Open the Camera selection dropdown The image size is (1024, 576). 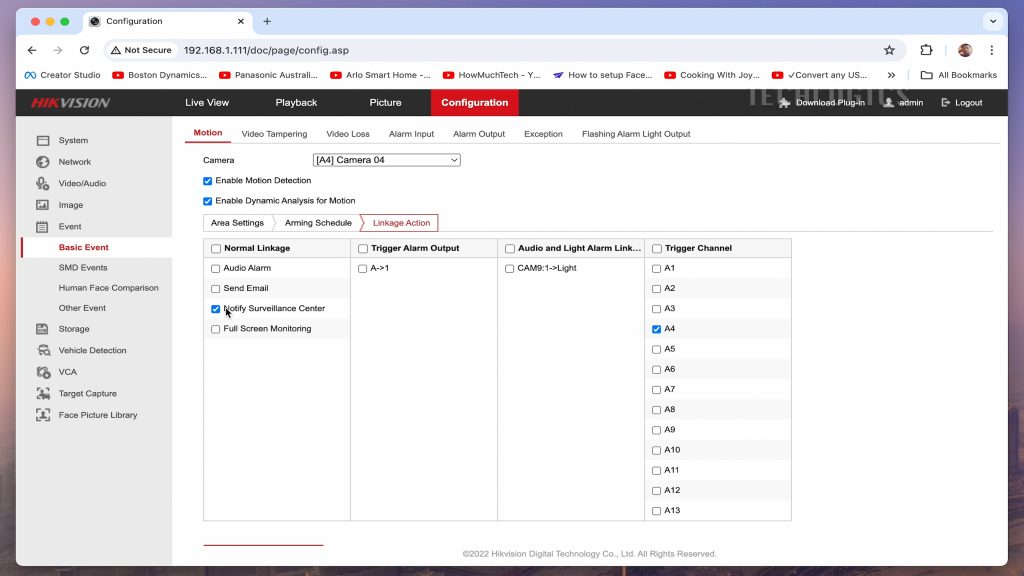[386, 160]
